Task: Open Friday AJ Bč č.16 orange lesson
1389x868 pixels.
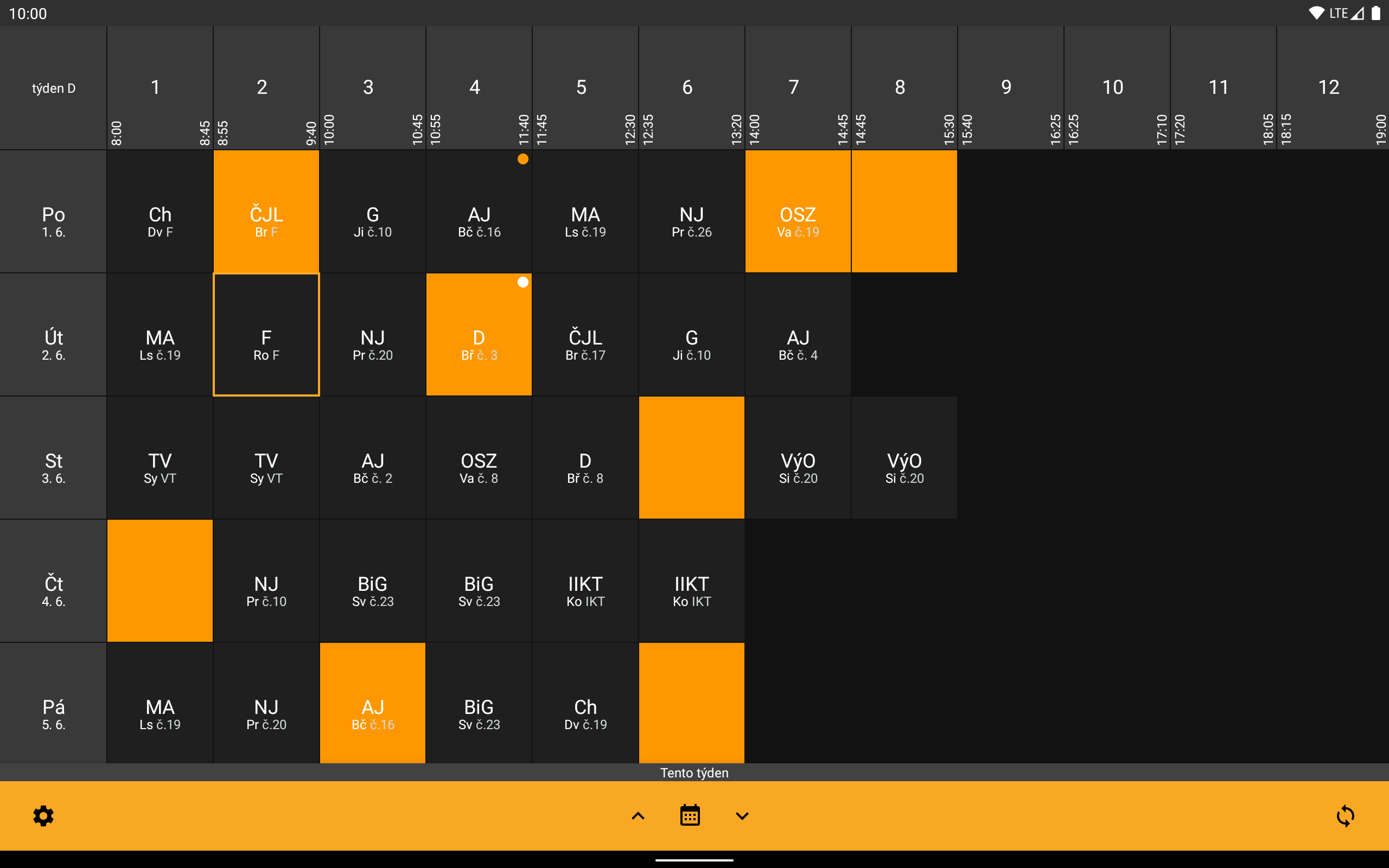Action: 373,713
